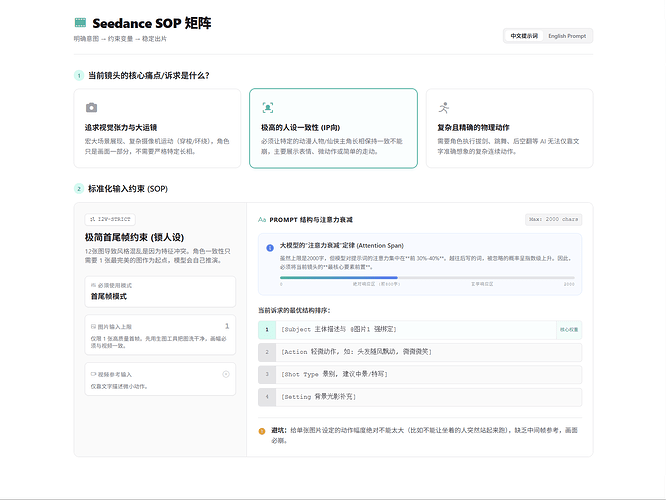Image resolution: width=666 pixels, height=500 pixels.
Task: Click the attention span progress bar
Action: coord(427,278)
